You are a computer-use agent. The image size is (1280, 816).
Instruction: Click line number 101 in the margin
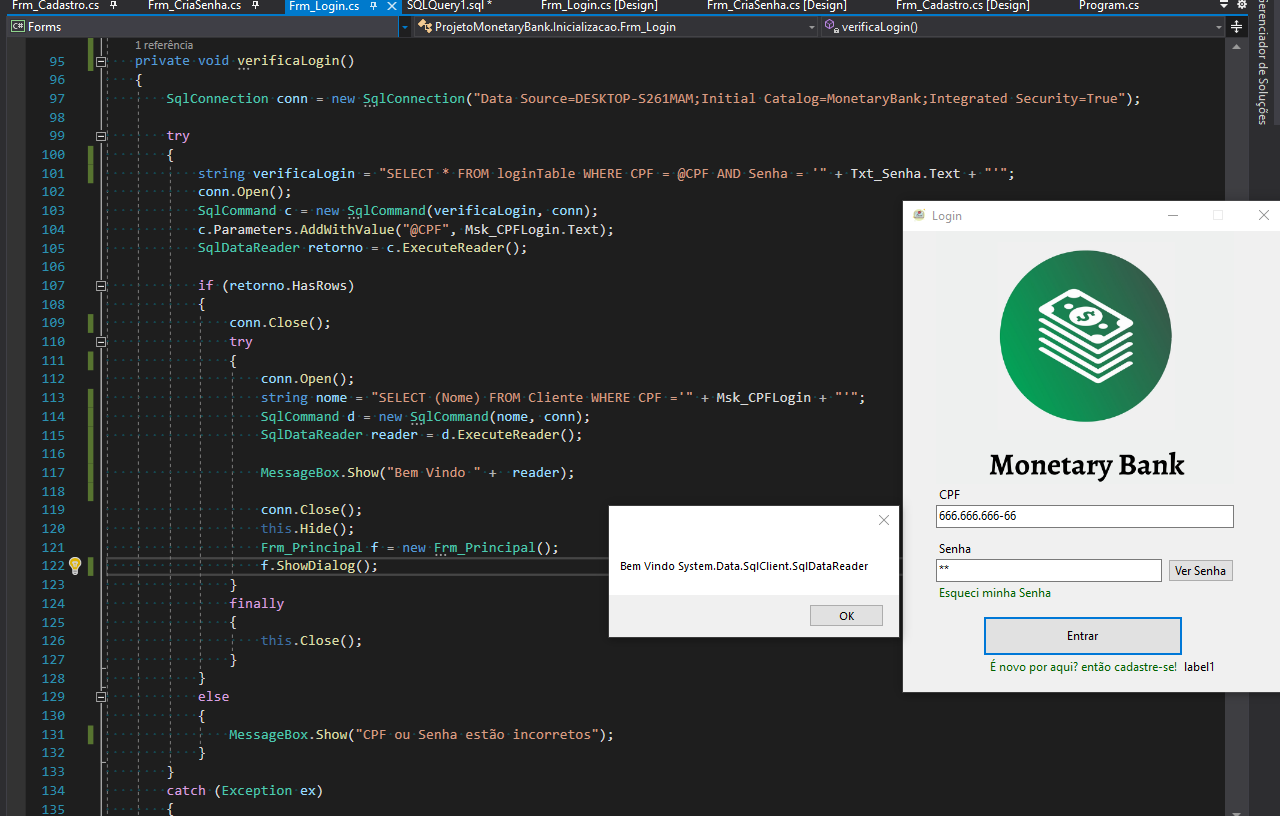[54, 173]
